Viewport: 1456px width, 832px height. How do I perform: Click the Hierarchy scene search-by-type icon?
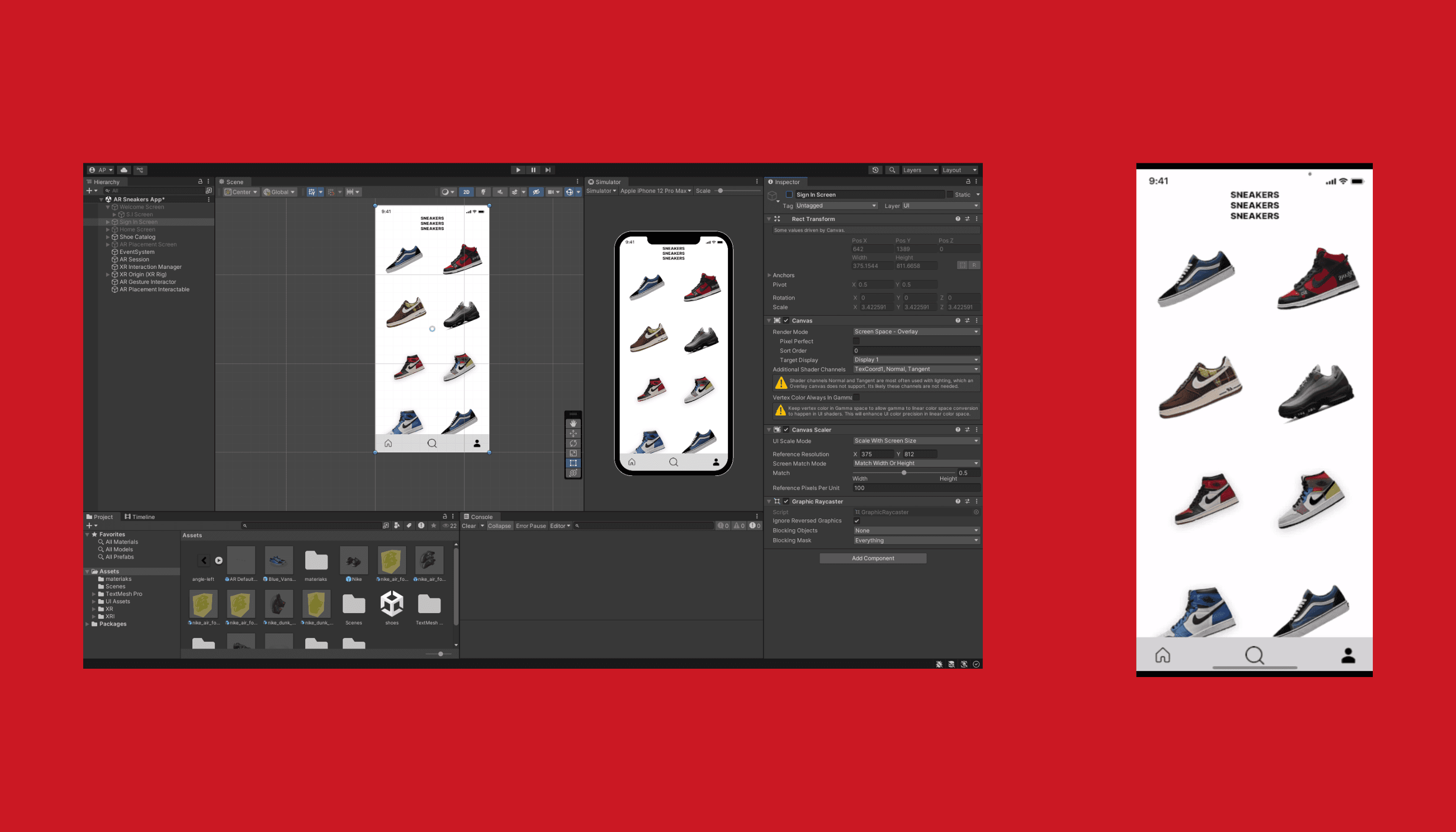point(209,191)
